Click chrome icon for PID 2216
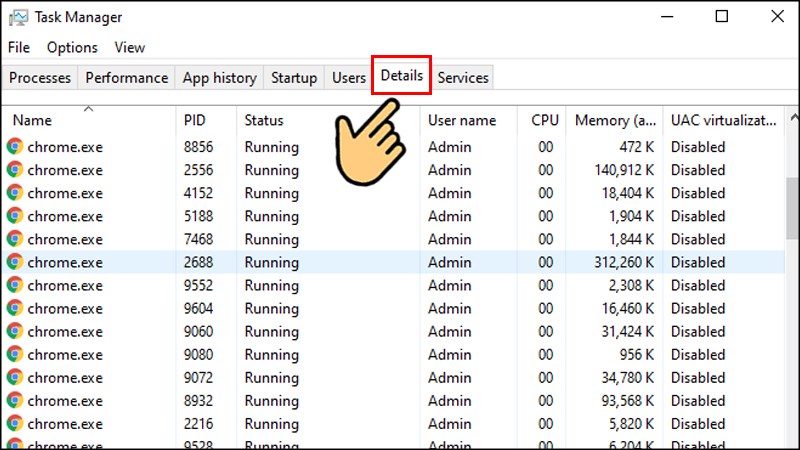This screenshot has height=450, width=800. [x=15, y=423]
